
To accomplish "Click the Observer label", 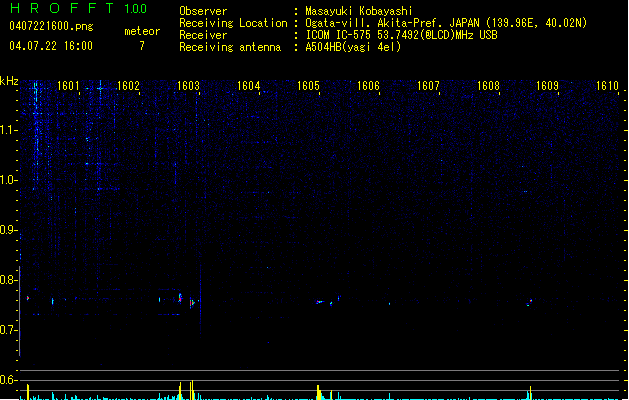I will pos(203,11).
